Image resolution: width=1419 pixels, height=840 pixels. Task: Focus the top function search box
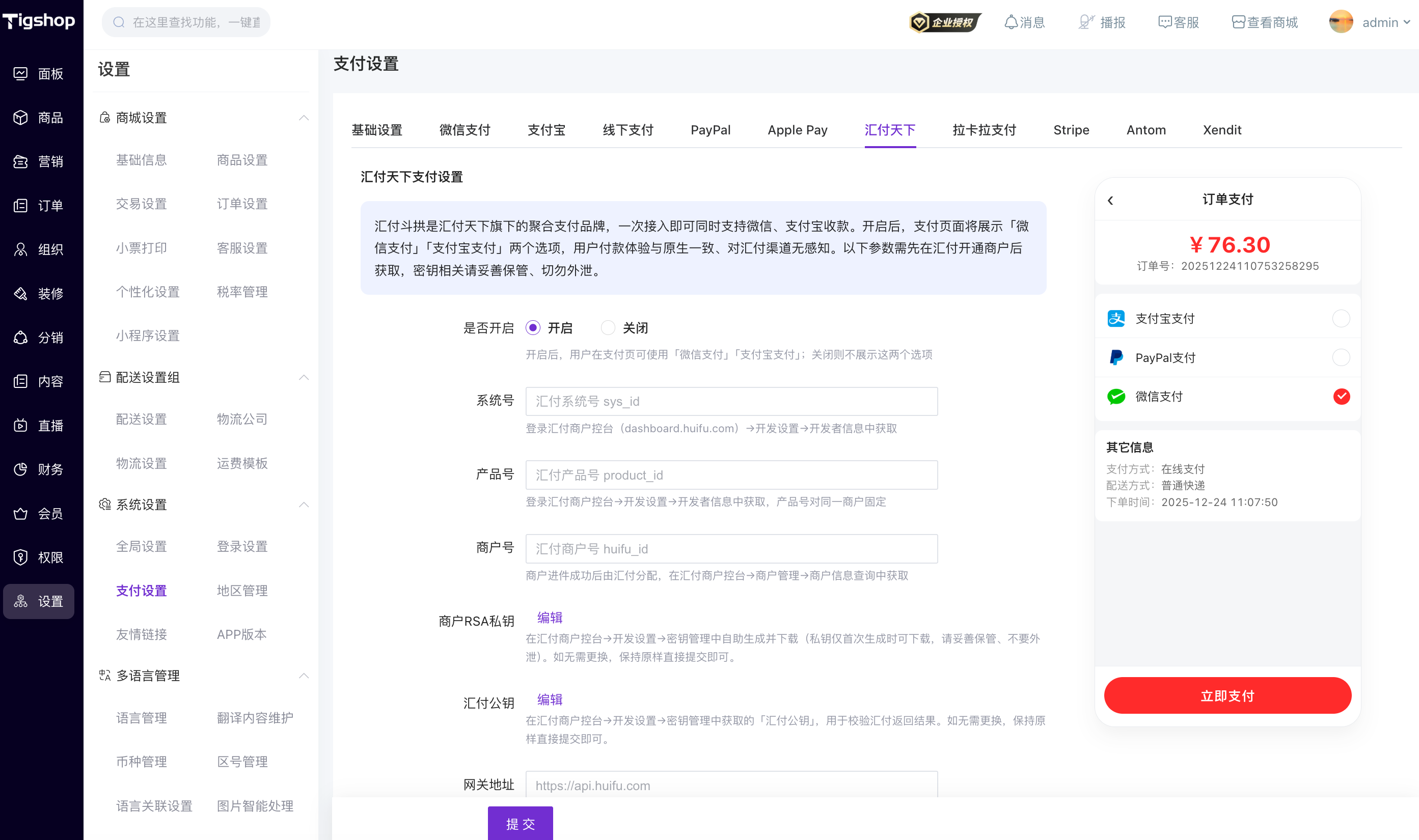point(186,22)
